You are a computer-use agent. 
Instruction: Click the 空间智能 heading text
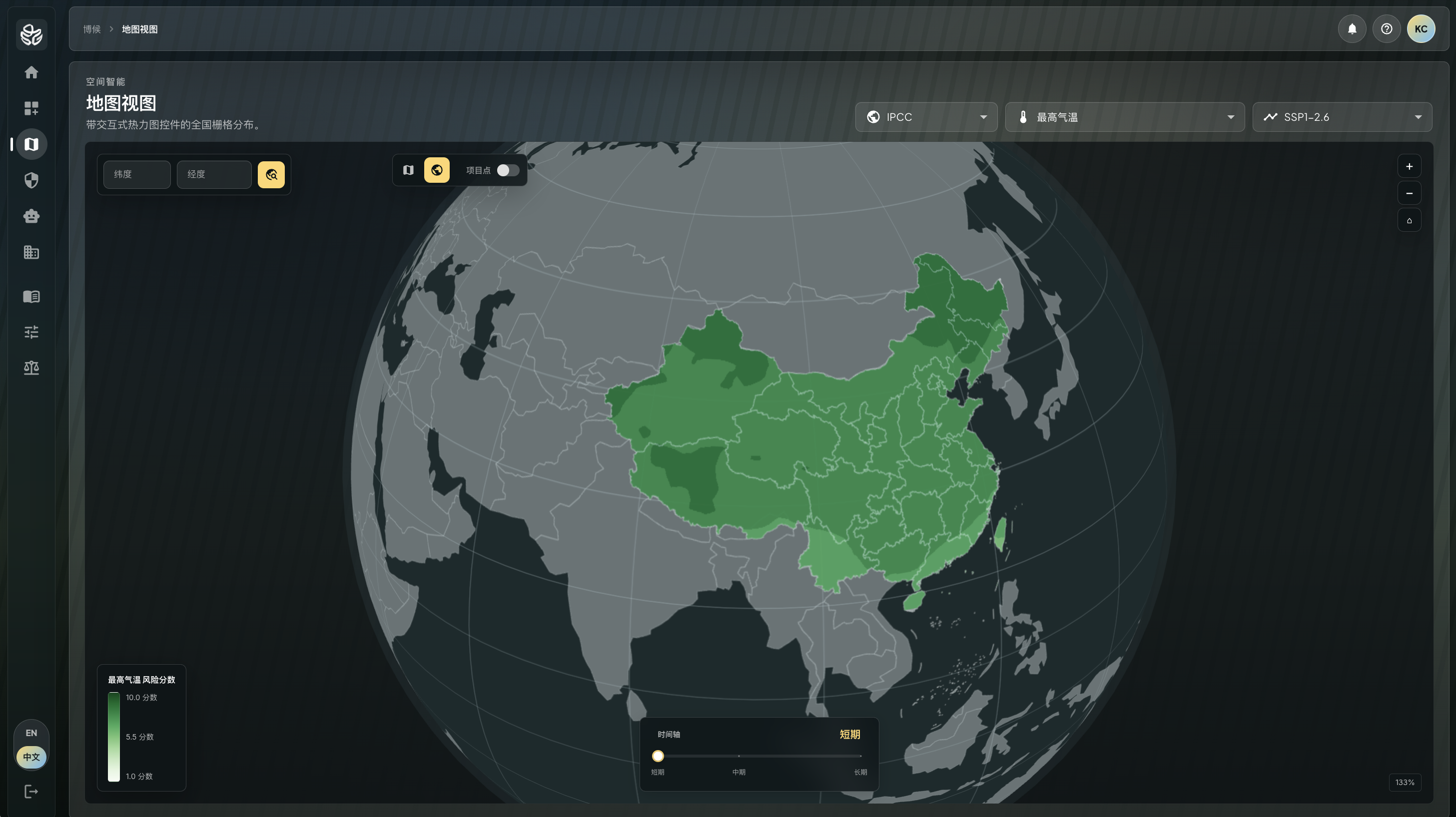105,82
